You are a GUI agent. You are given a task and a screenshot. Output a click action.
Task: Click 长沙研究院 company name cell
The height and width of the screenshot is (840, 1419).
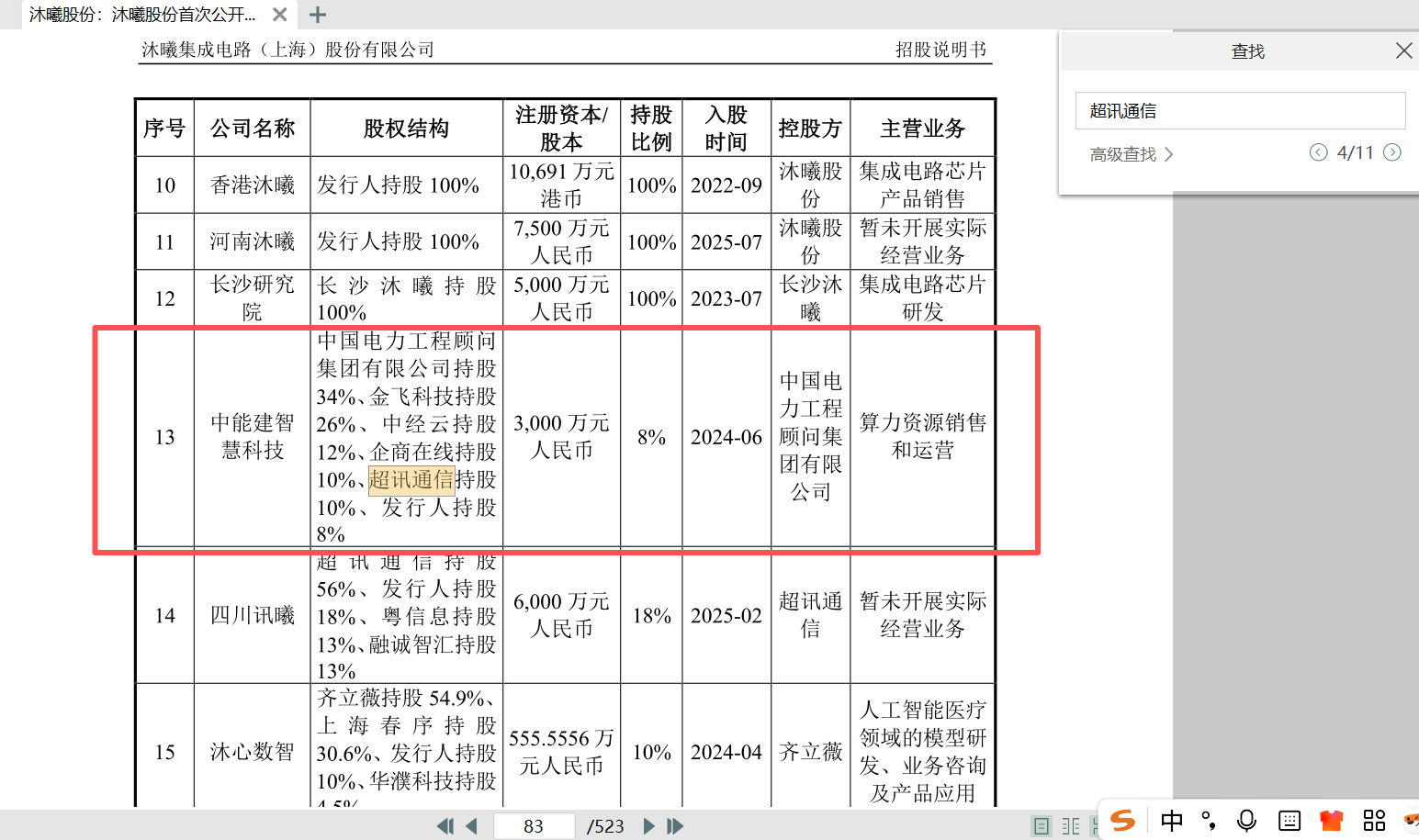pos(253,297)
